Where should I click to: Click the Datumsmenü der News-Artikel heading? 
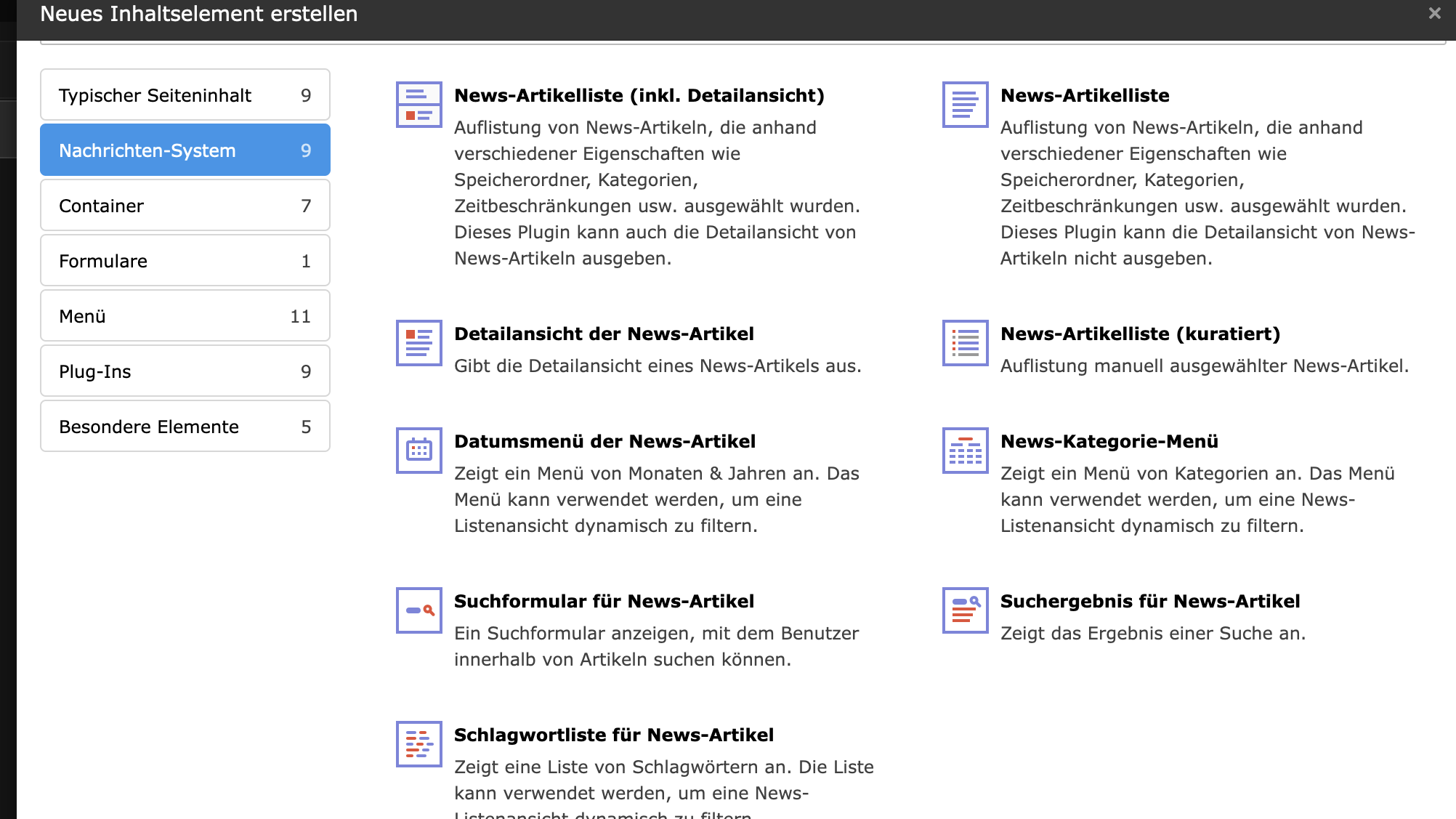(604, 441)
